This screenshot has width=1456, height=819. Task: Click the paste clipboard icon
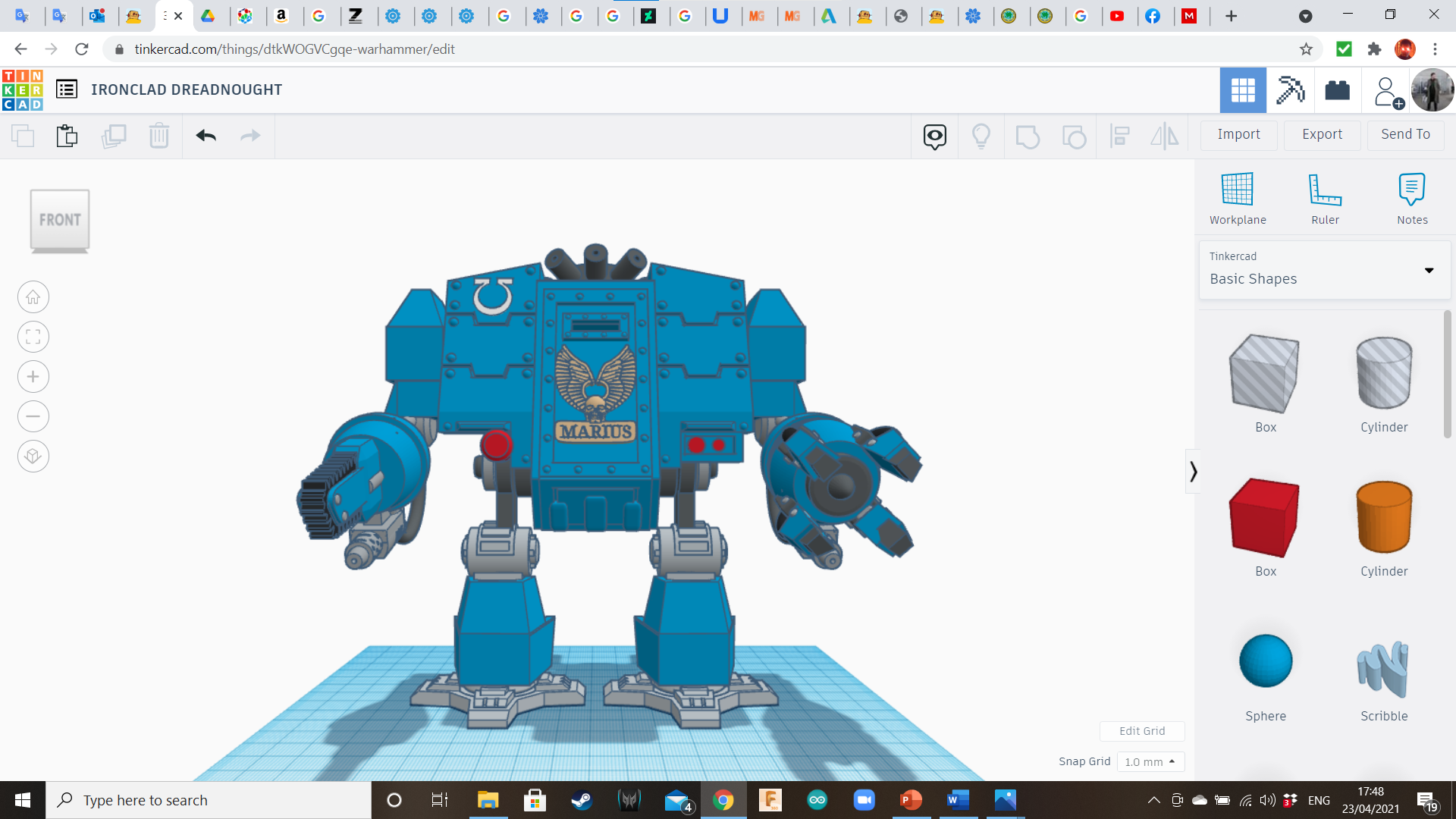pyautogui.click(x=67, y=136)
